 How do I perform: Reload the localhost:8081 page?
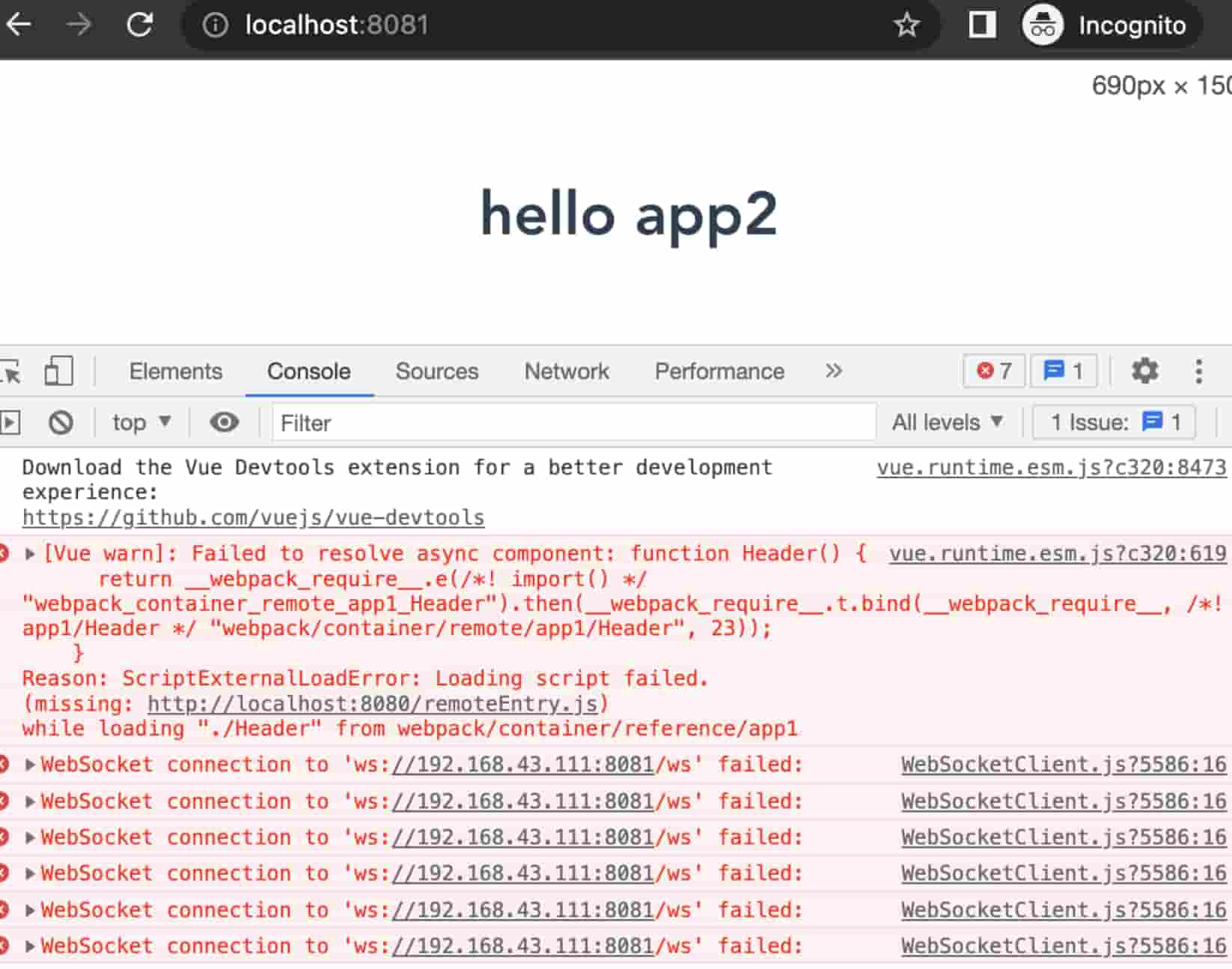pos(139,25)
